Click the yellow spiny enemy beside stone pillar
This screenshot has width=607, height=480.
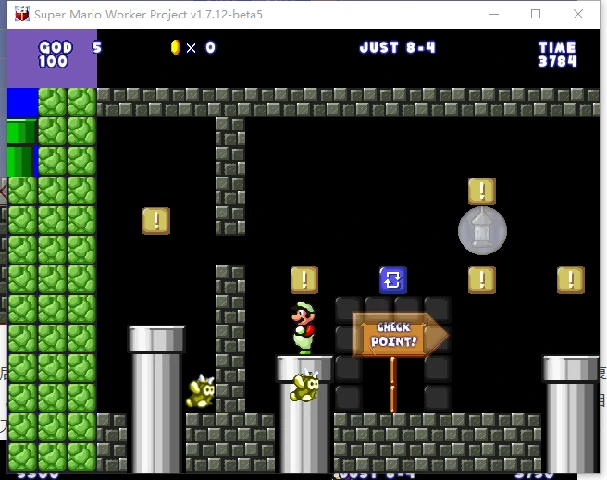pyautogui.click(x=201, y=391)
